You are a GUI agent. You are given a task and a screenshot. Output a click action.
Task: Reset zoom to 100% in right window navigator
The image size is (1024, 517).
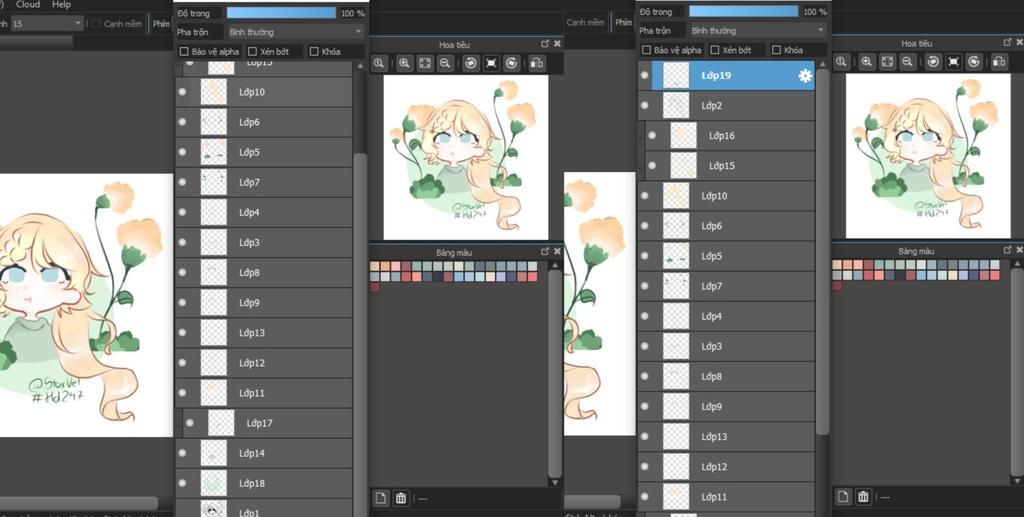point(841,62)
